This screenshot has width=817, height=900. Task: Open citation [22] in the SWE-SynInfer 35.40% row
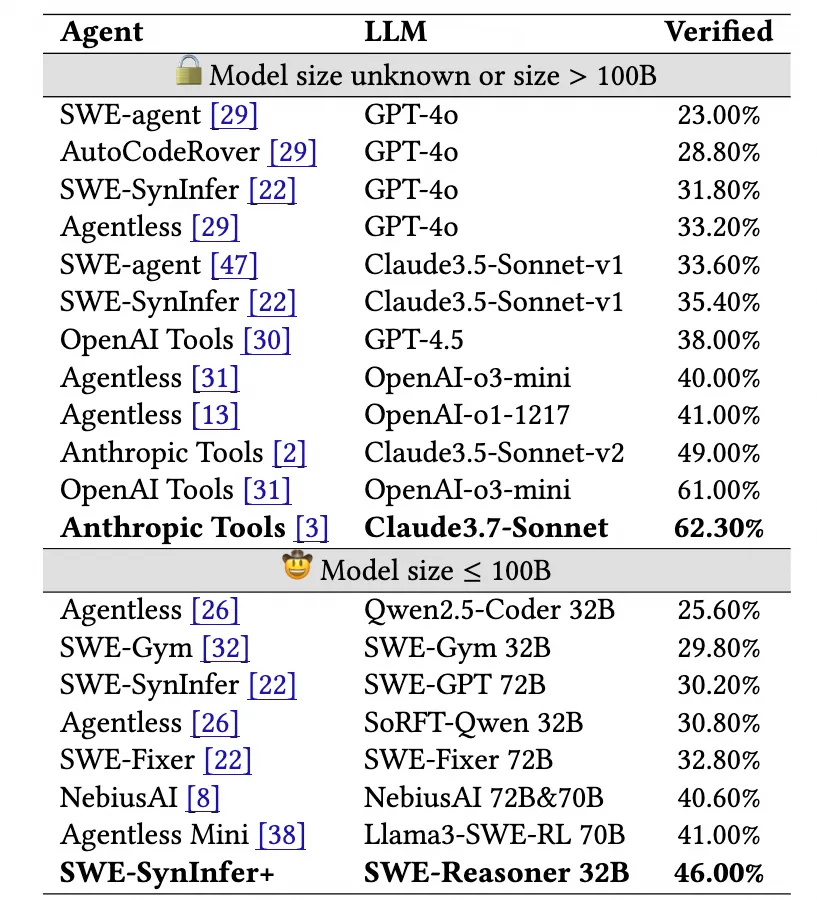[x=272, y=302]
